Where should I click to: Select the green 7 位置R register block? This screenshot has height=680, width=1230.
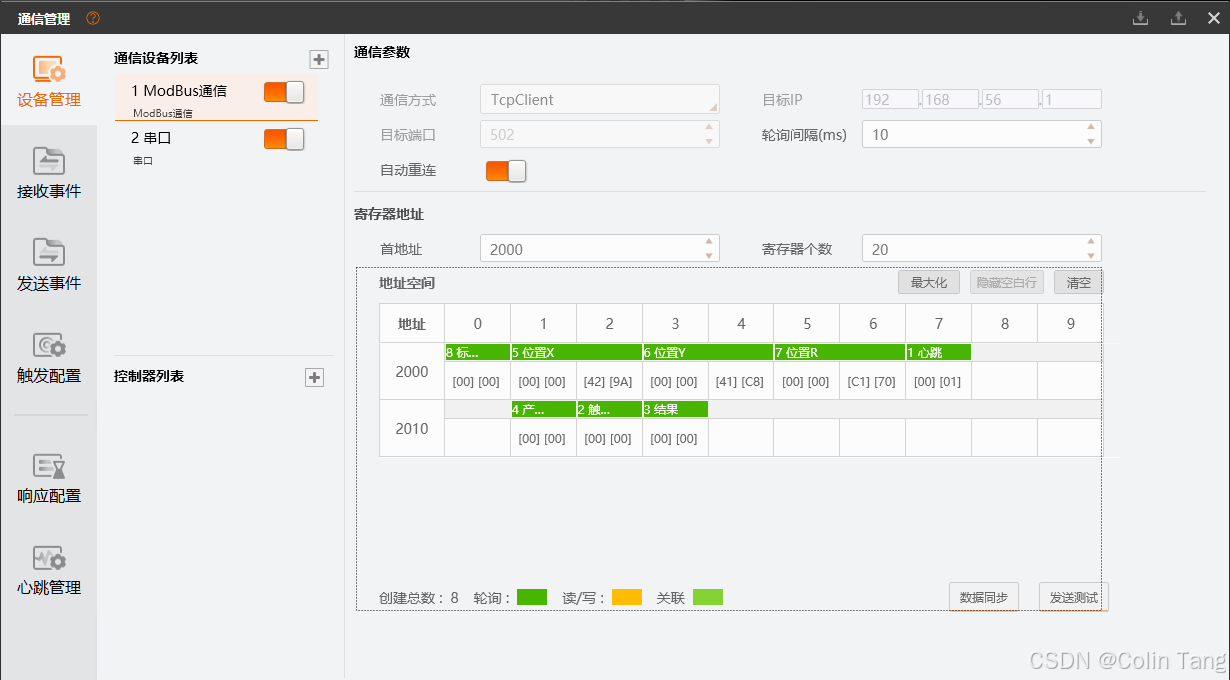840,352
